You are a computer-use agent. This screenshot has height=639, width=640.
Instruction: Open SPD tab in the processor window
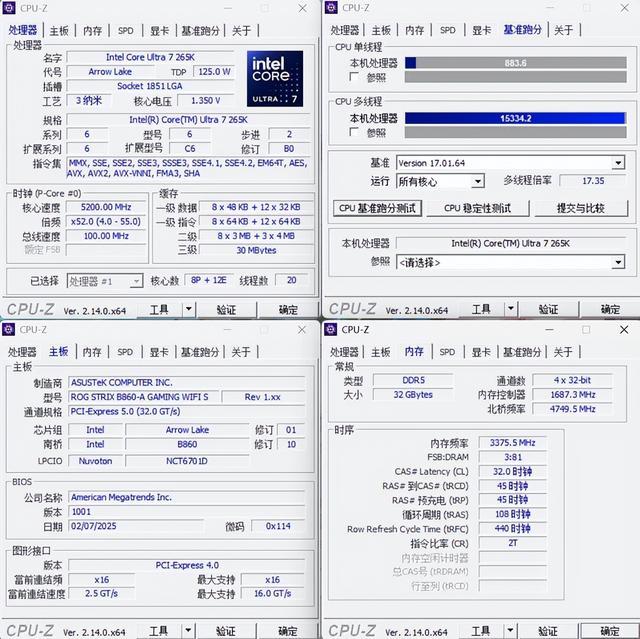(x=126, y=31)
